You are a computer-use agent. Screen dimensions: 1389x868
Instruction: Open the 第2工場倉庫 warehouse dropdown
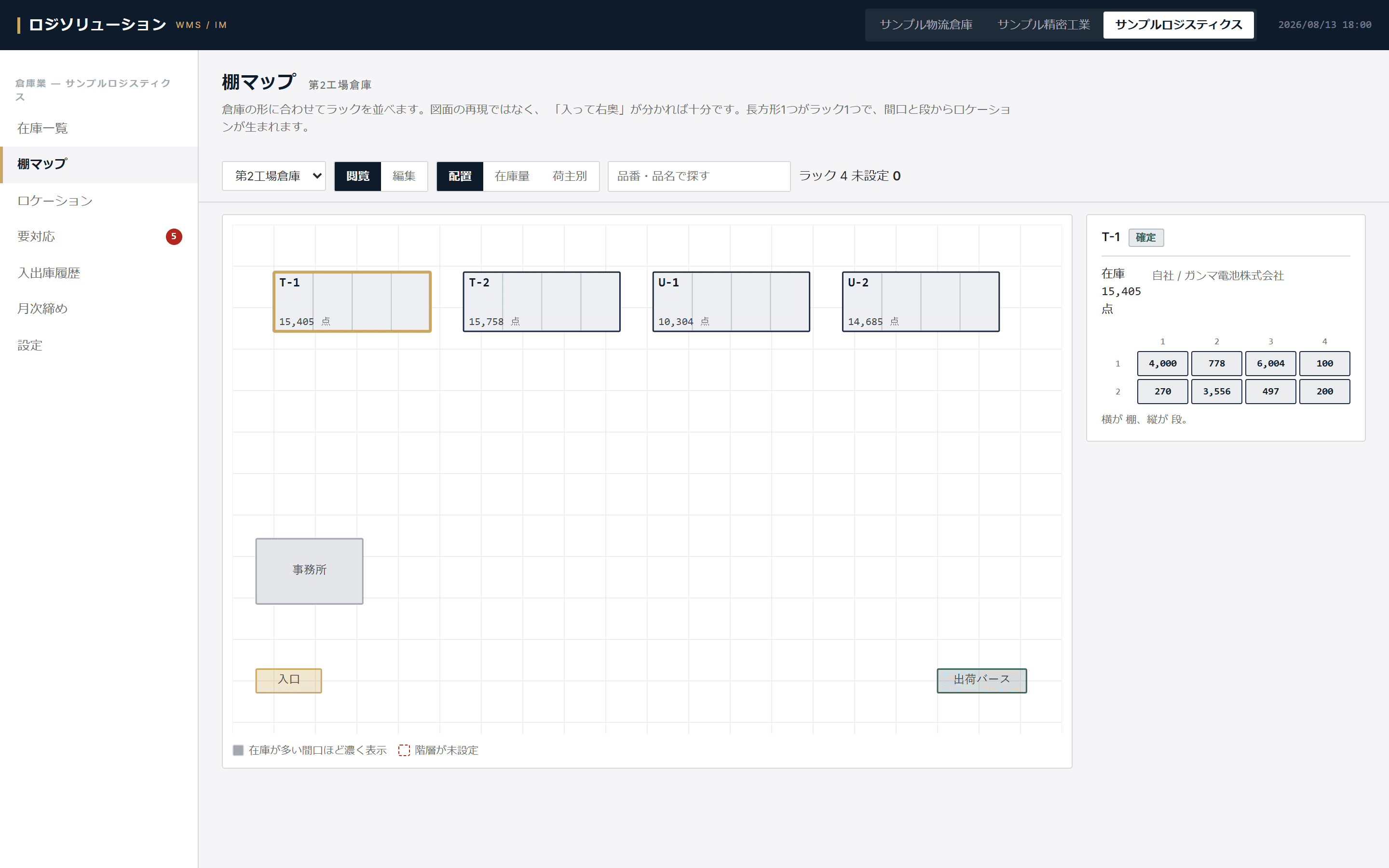[x=274, y=176]
